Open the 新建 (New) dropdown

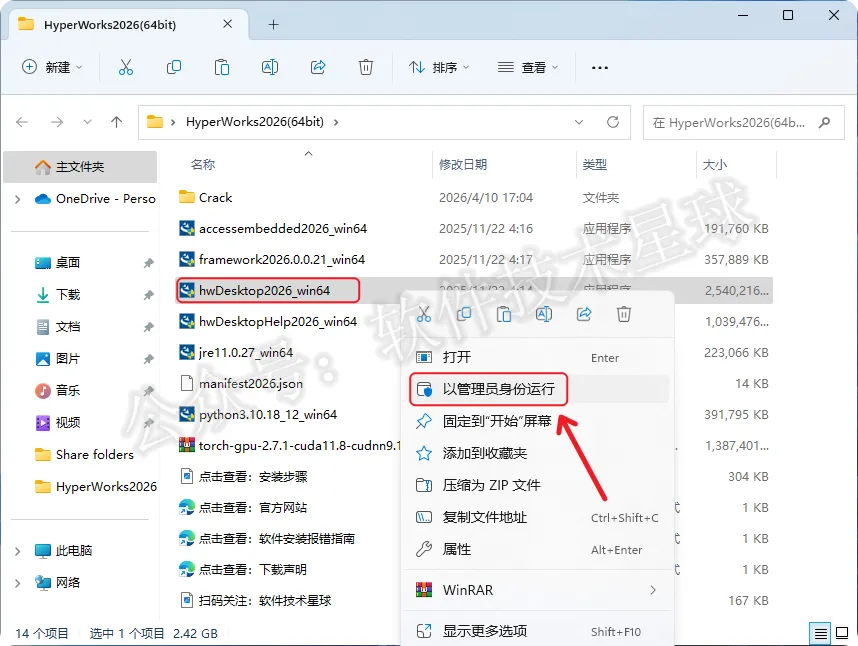(52, 67)
